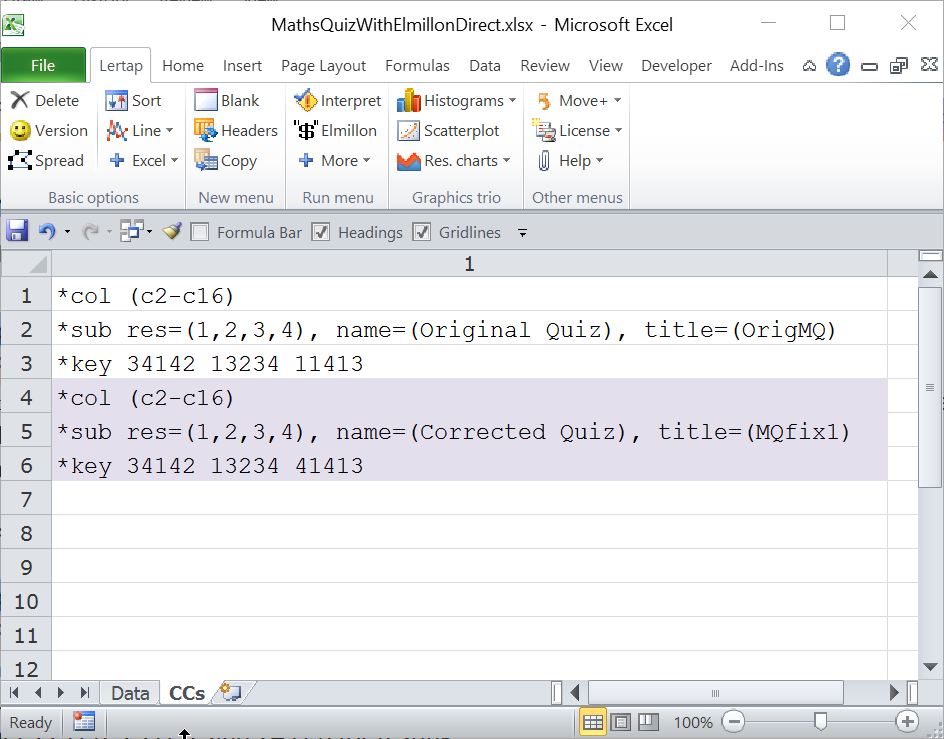944x739 pixels.
Task: Select the cell containing Original Quiz
Action: (469, 329)
